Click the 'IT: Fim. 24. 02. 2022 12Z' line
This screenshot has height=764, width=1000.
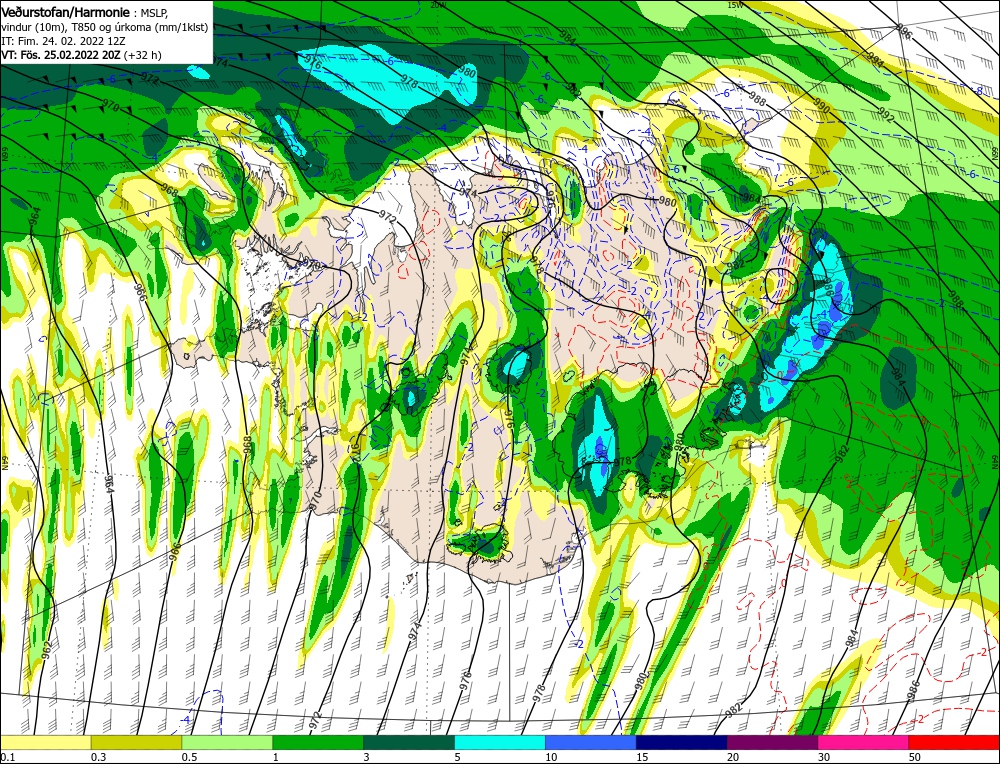[x=63, y=41]
